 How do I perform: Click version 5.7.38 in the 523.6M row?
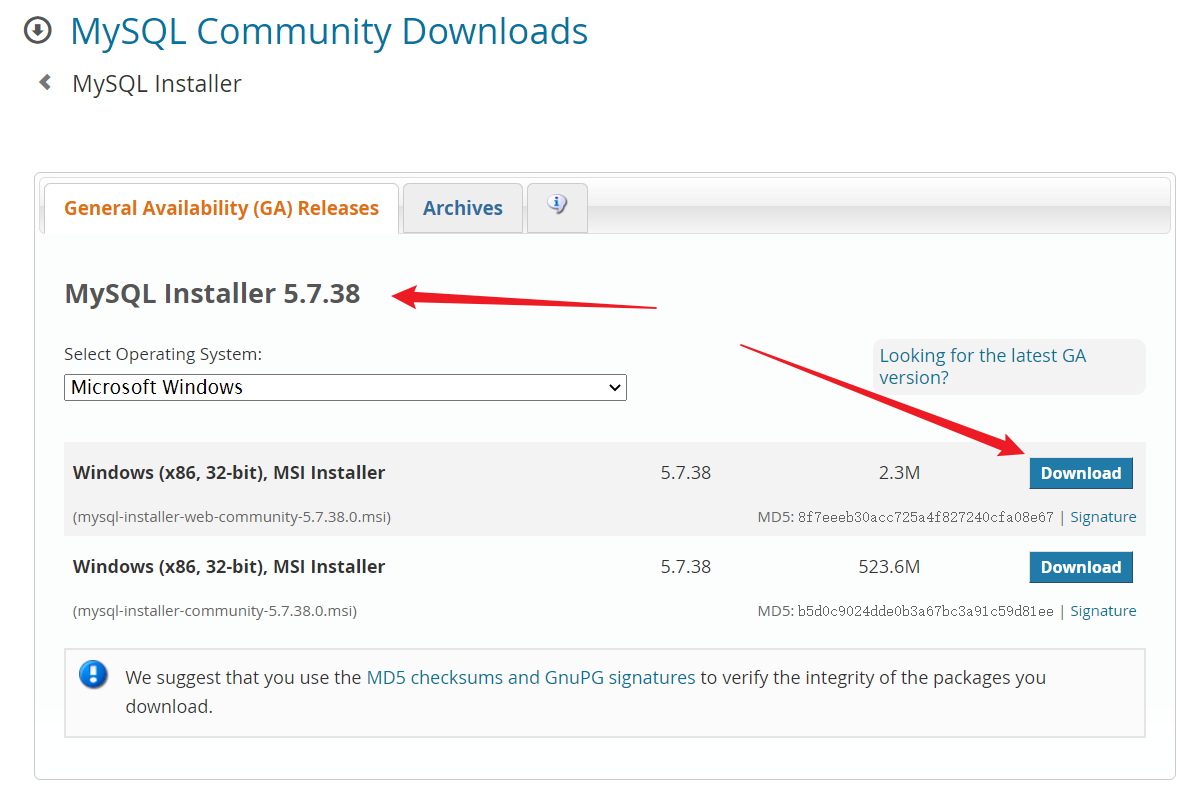tap(686, 566)
